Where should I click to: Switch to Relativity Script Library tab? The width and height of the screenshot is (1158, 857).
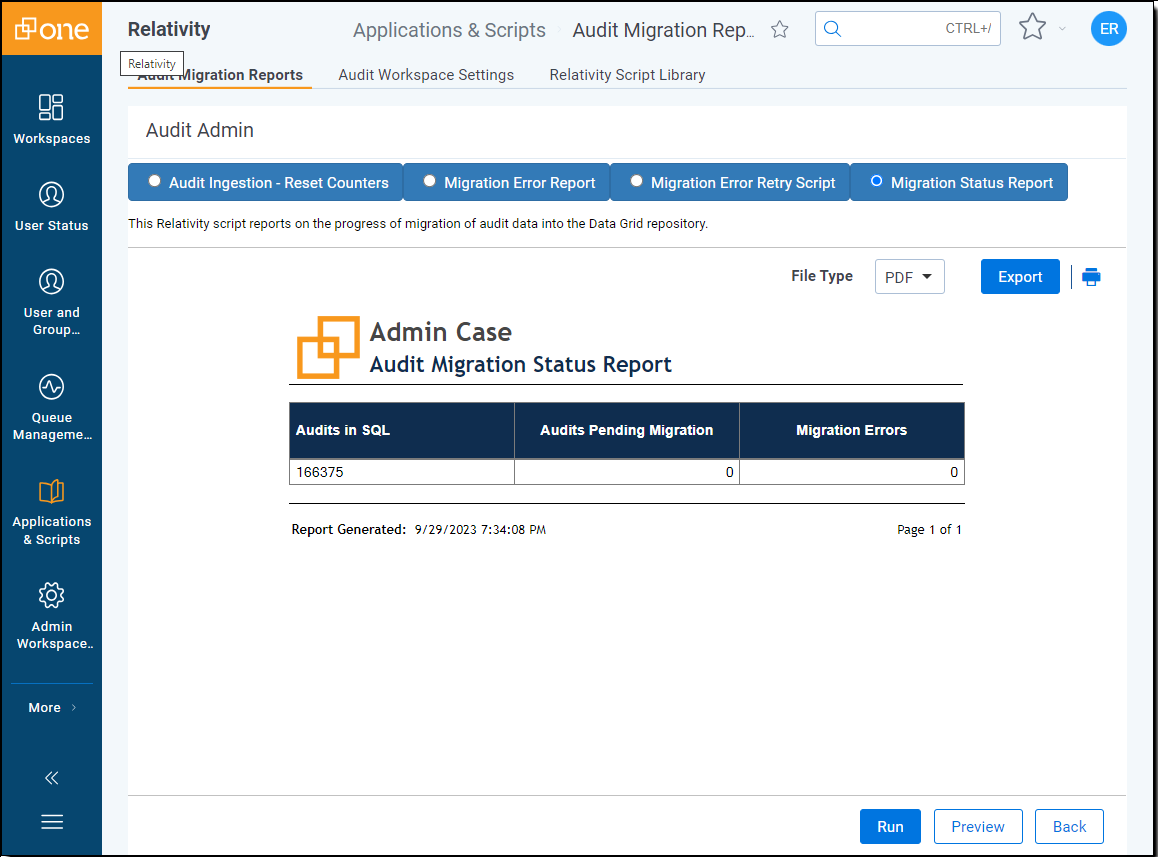click(x=627, y=75)
